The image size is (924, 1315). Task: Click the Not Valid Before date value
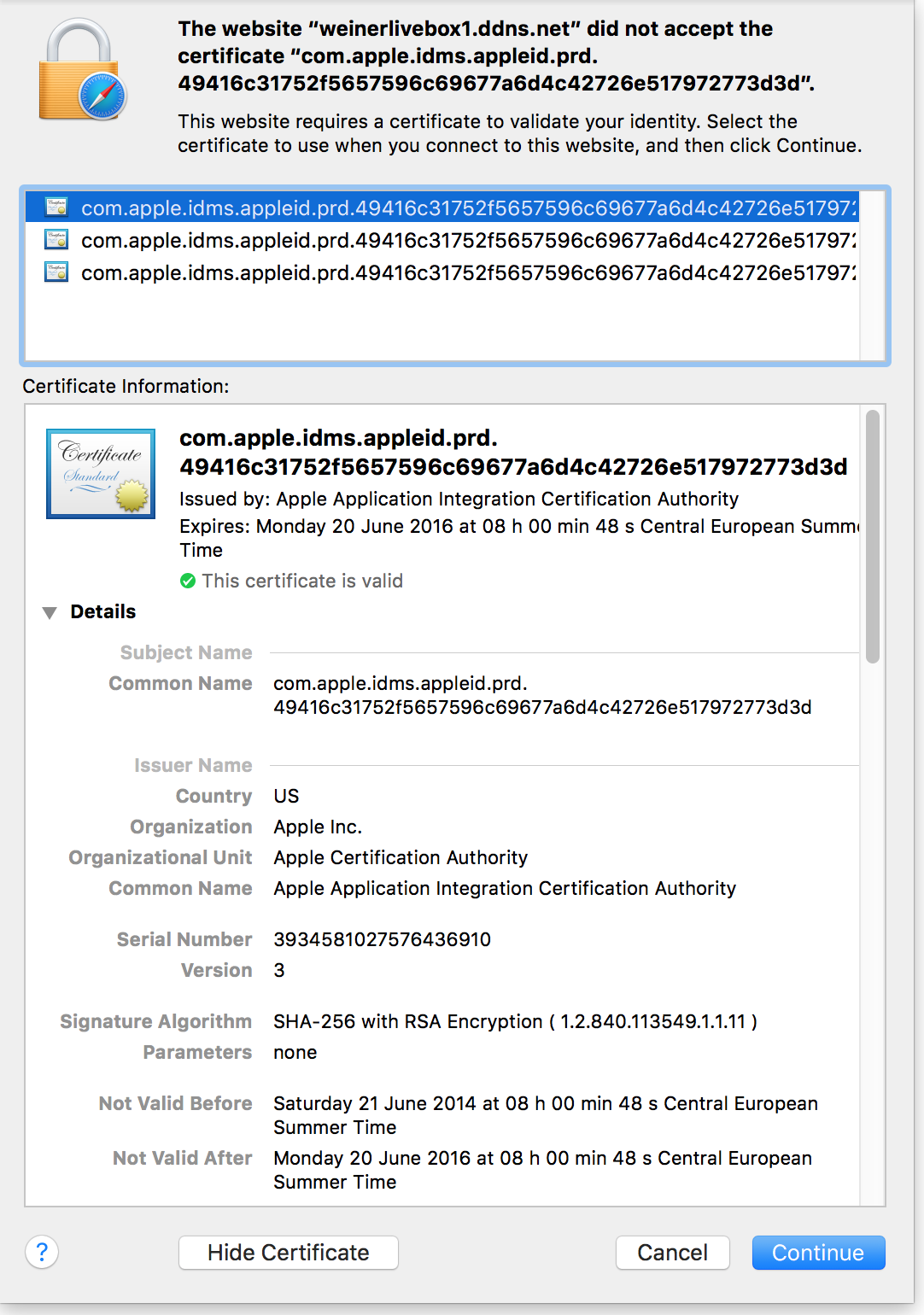tap(545, 1114)
